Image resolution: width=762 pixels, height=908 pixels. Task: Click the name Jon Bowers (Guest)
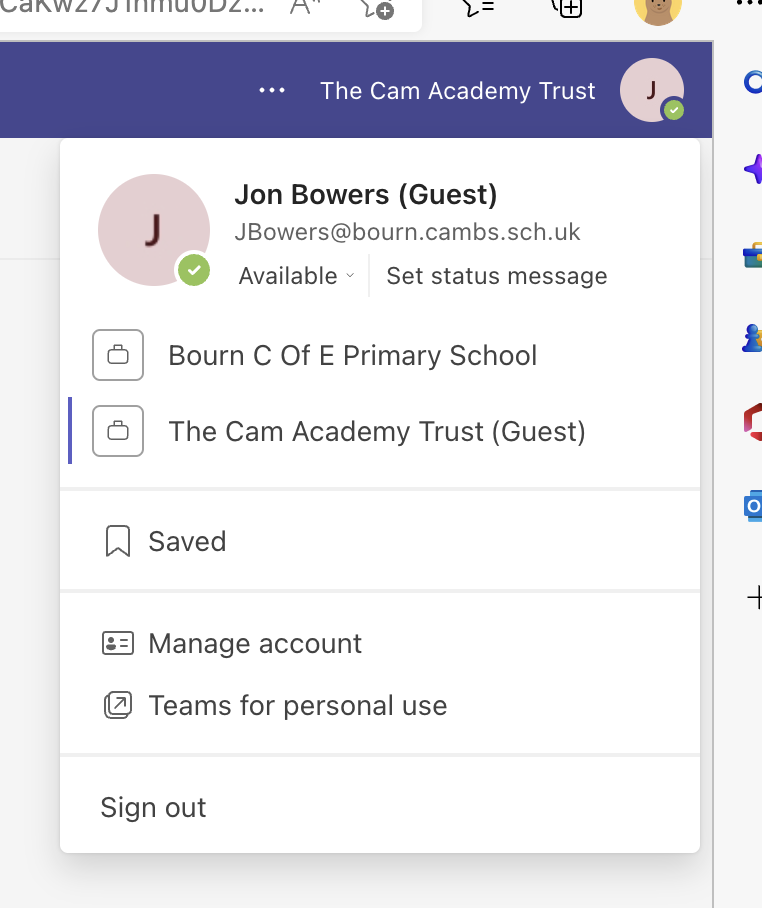[x=366, y=195]
